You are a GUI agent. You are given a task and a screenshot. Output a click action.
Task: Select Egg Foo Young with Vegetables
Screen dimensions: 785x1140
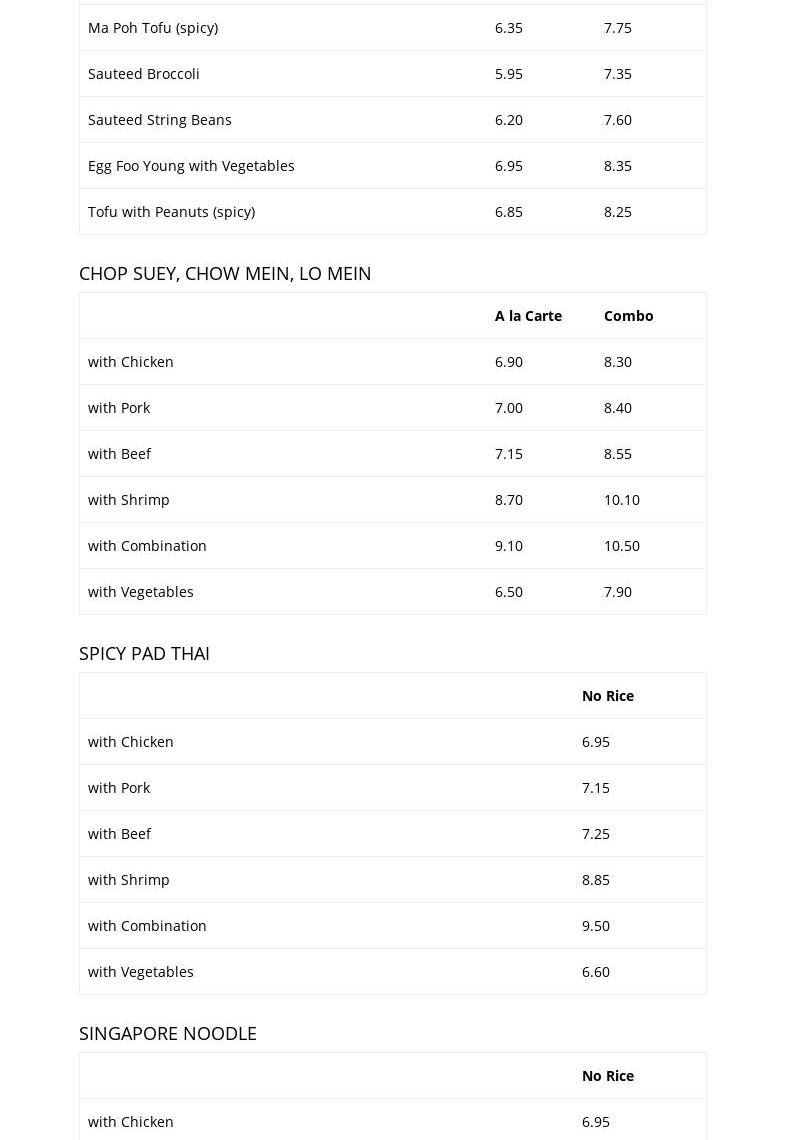pos(191,166)
